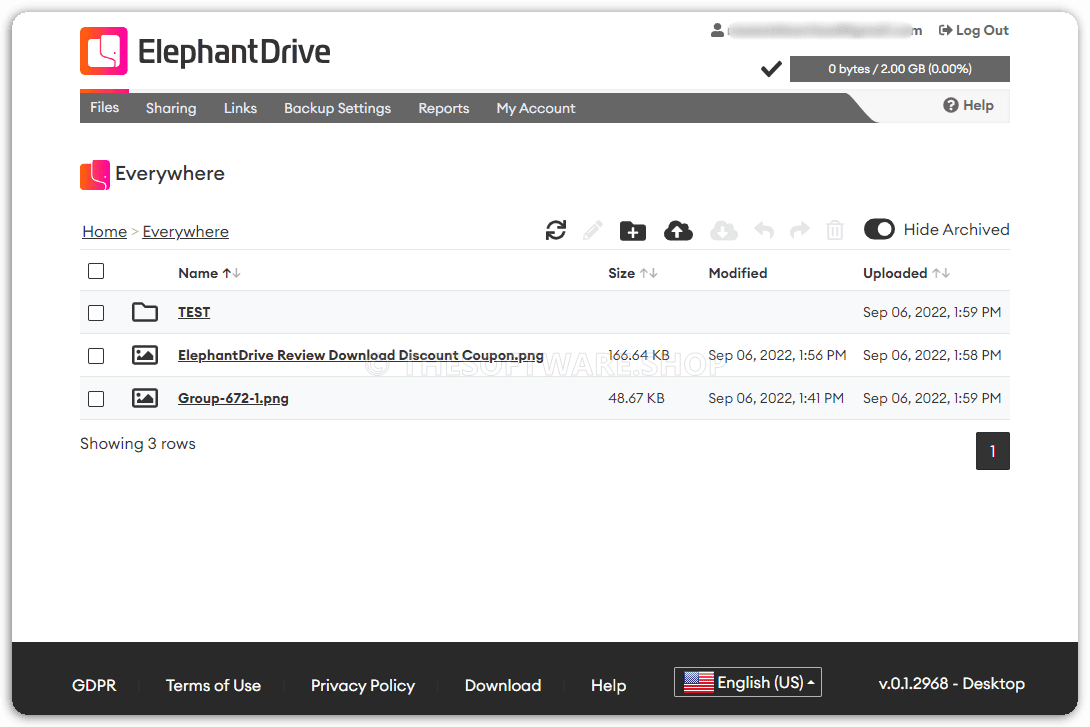Click the Showing 3 rows text
This screenshot has height=727, width=1090.
tap(138, 443)
